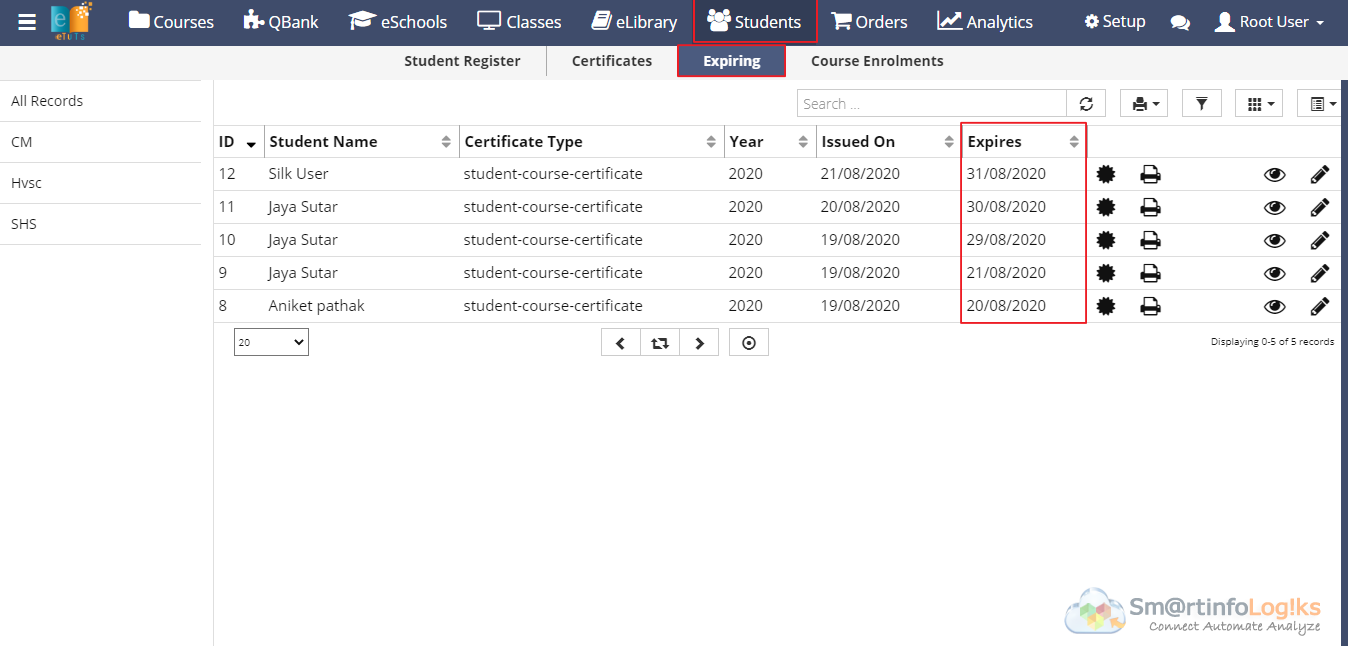Screen dimensions: 1348x646
Task: View the record of Silk User
Action: click(x=1274, y=174)
